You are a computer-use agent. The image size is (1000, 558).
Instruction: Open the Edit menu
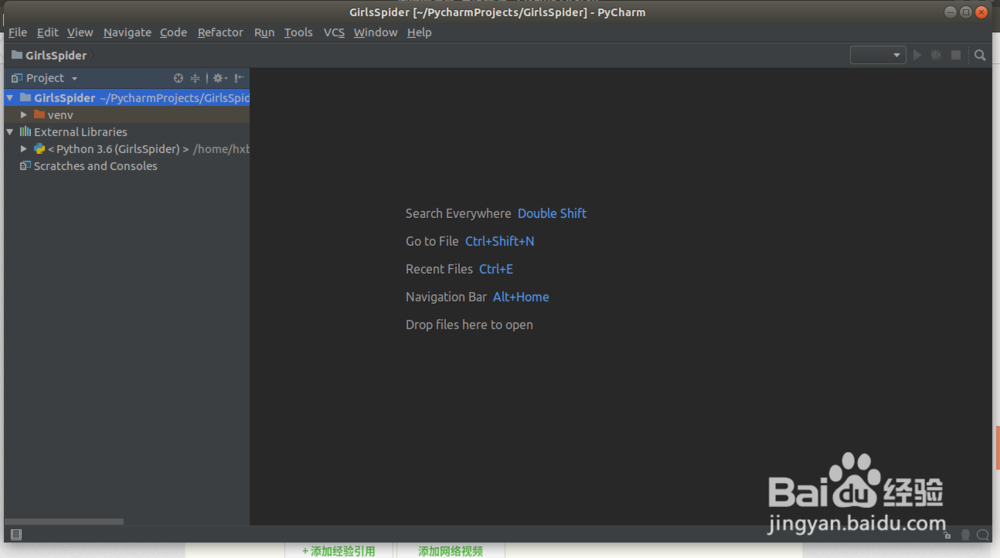tap(47, 33)
